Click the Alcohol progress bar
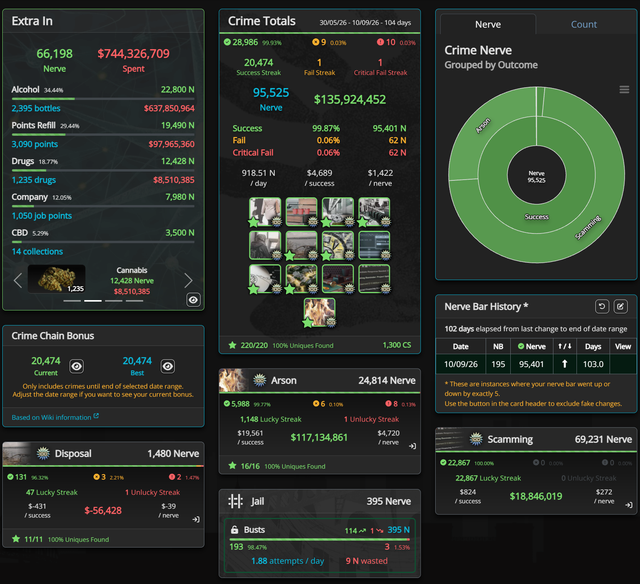Viewport: 640px width, 584px height. (x=103, y=99)
